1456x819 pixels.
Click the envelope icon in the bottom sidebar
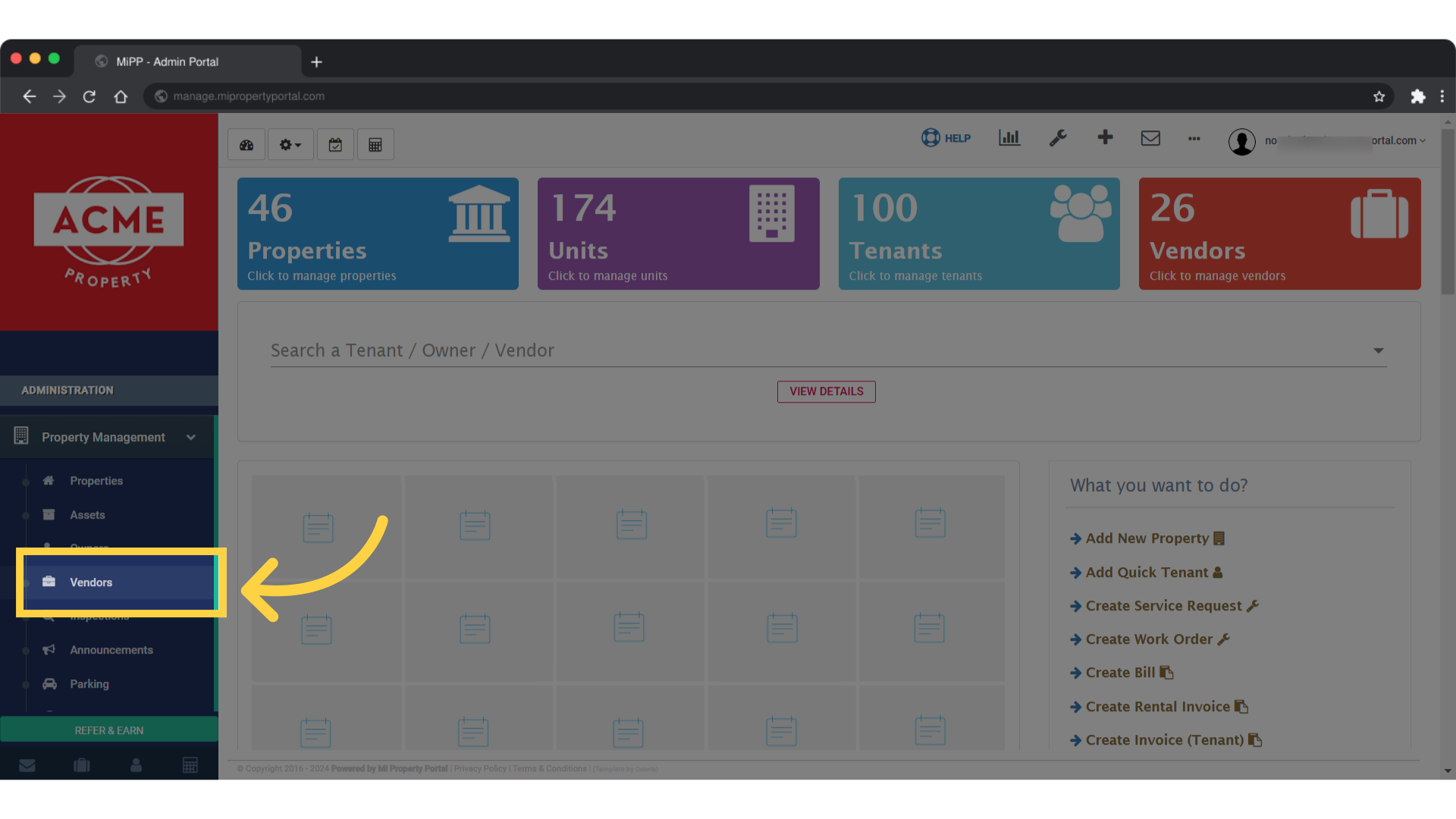[x=27, y=764]
